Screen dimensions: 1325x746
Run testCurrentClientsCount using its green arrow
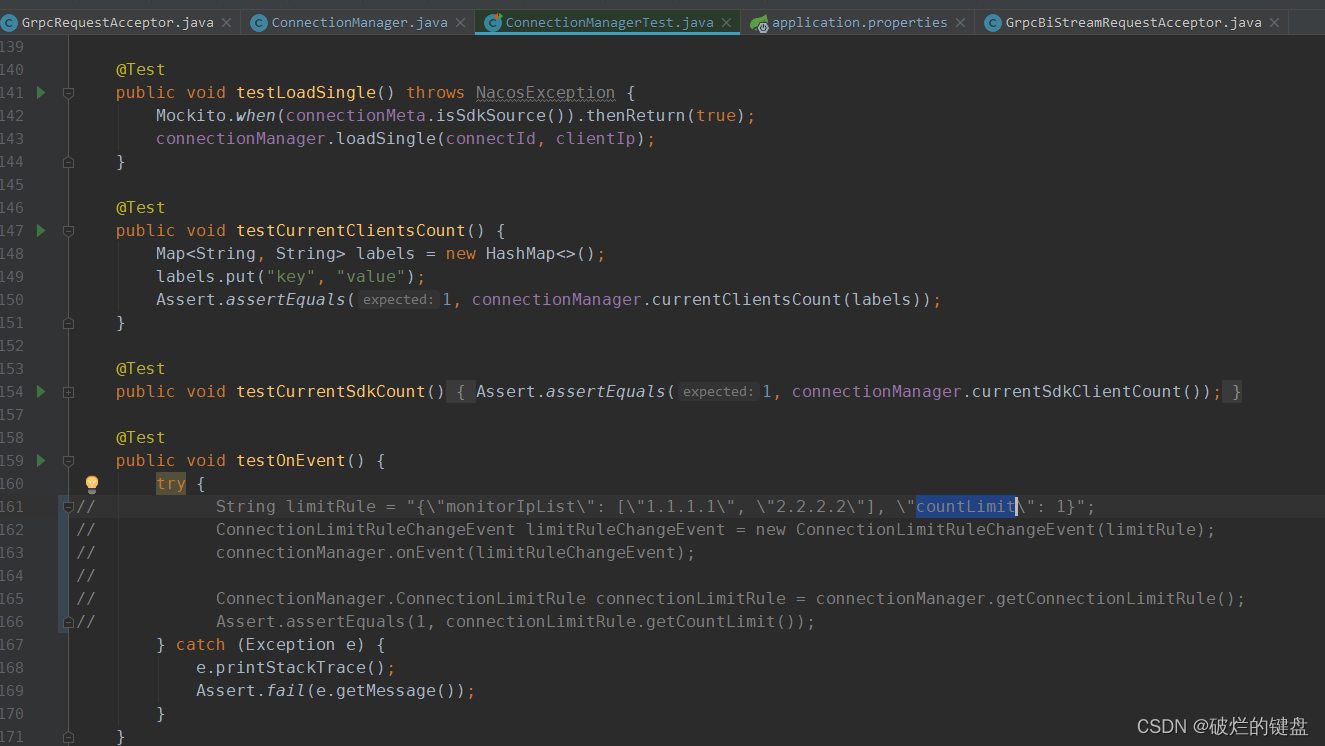pyautogui.click(x=40, y=230)
